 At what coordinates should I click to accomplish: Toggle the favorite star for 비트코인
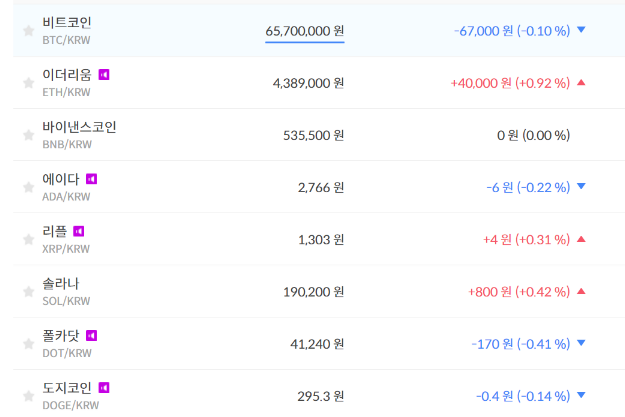pyautogui.click(x=28, y=31)
